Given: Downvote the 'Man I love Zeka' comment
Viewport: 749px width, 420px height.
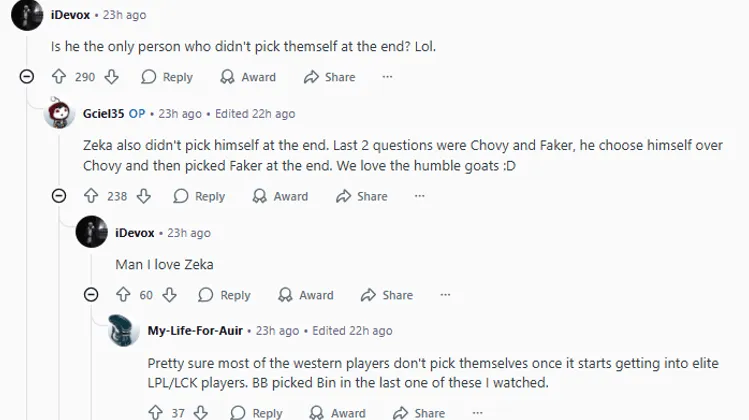Looking at the screenshot, I should (170, 295).
